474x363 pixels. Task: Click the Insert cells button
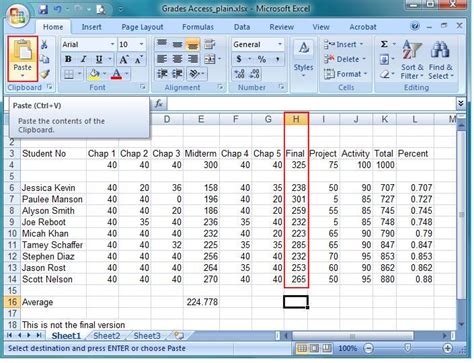[x=344, y=44]
